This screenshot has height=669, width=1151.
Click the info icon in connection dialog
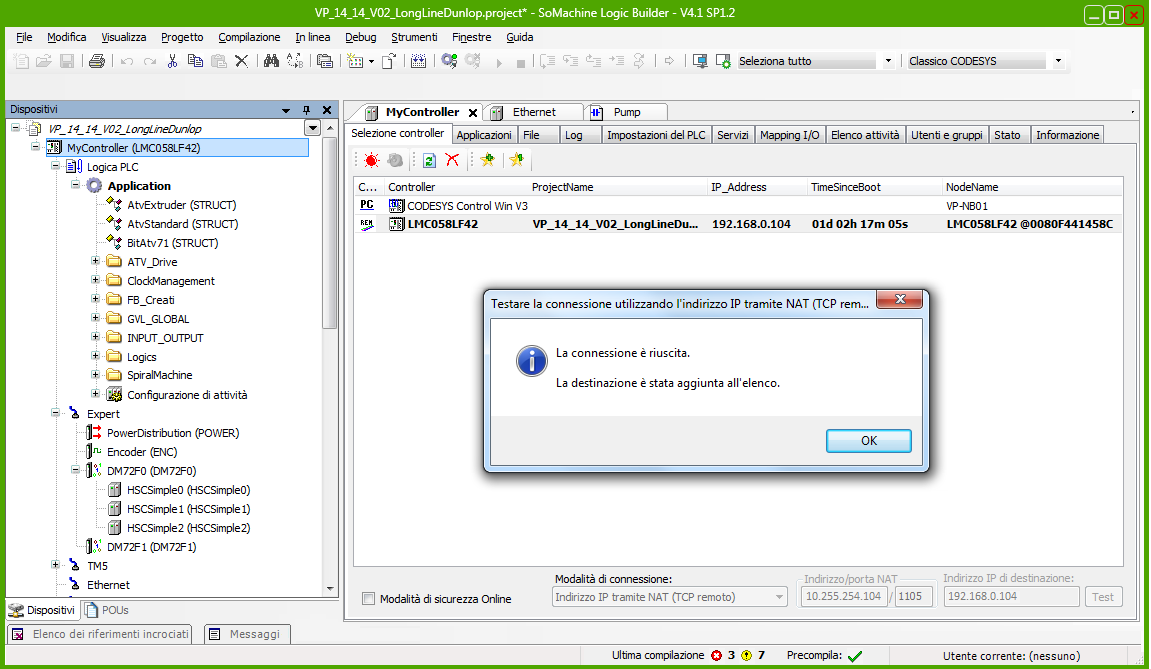pos(531,361)
